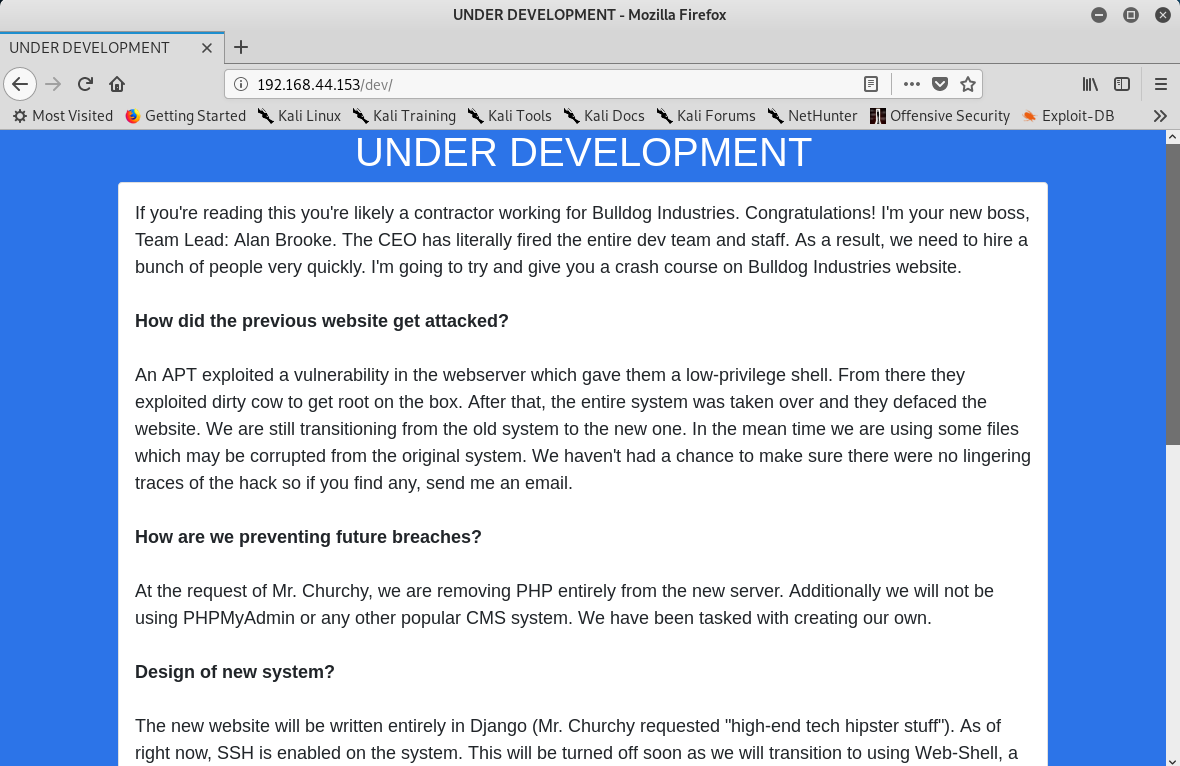This screenshot has width=1180, height=766.
Task: Bookmark this page with star icon
Action: click(x=968, y=84)
